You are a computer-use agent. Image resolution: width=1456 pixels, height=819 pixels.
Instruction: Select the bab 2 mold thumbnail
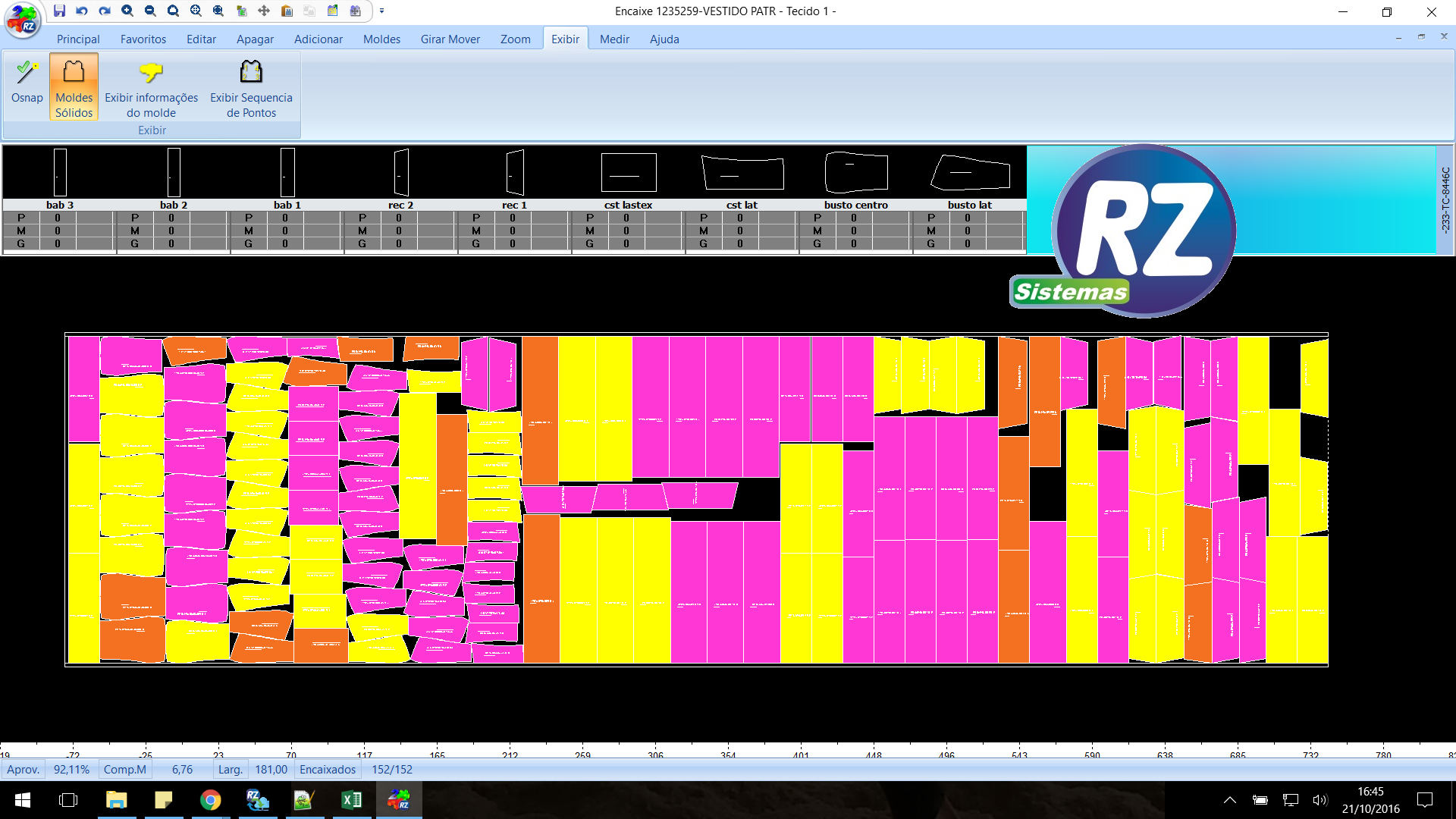(x=174, y=172)
